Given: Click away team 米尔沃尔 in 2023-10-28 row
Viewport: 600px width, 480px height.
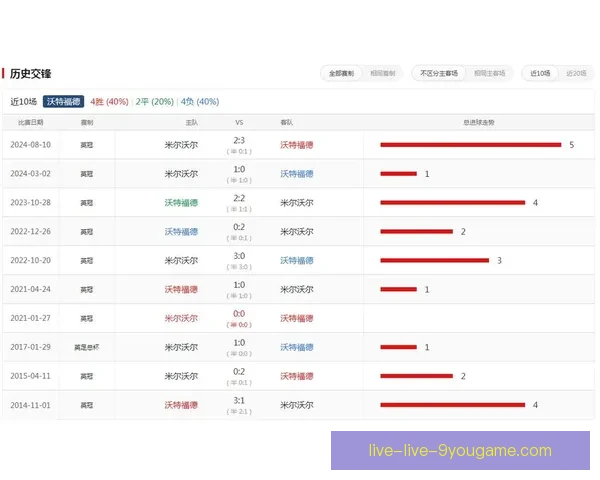Looking at the screenshot, I should click(x=297, y=202).
